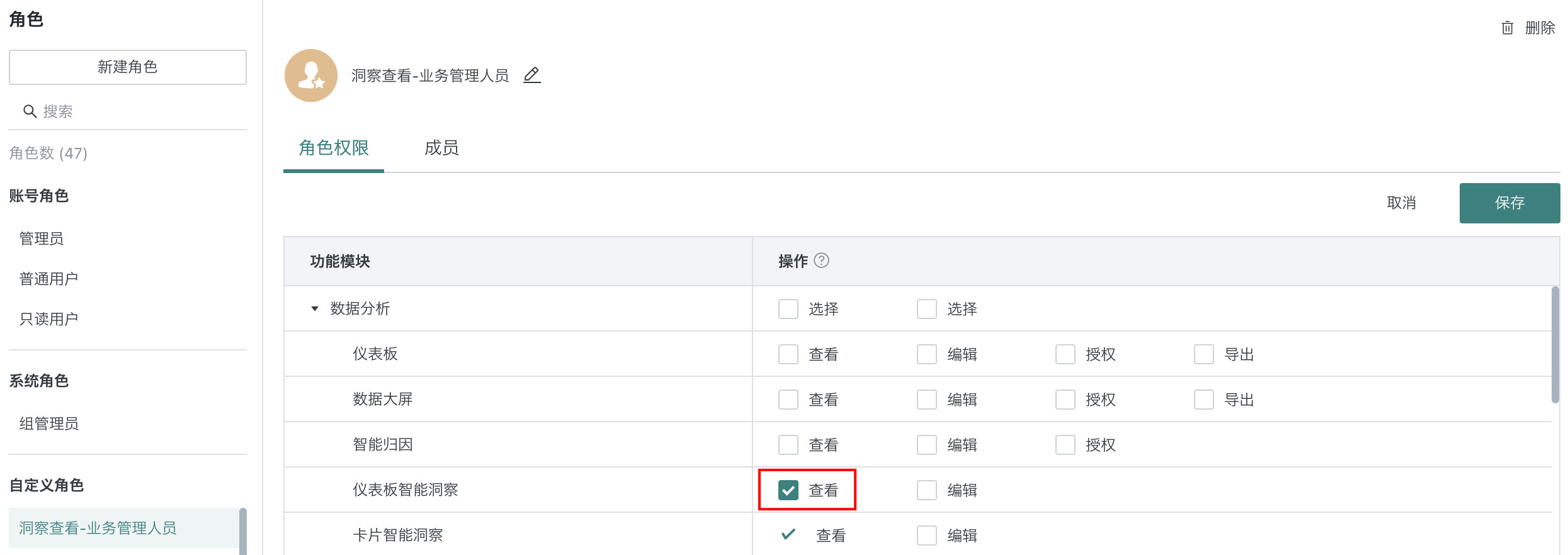Viewport: 1568px width, 555px height.
Task: Click the search magnifier icon
Action: (30, 111)
